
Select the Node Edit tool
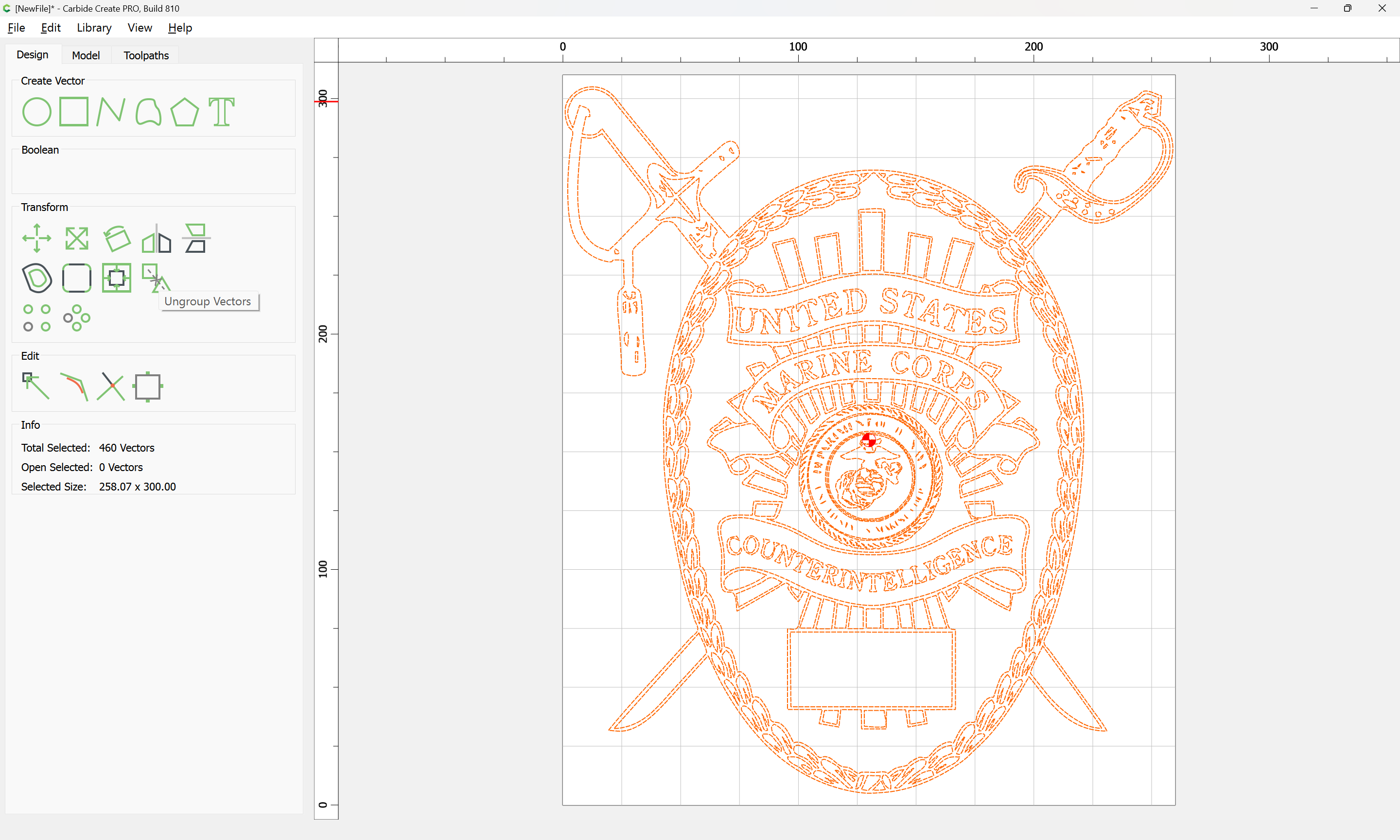[35, 386]
